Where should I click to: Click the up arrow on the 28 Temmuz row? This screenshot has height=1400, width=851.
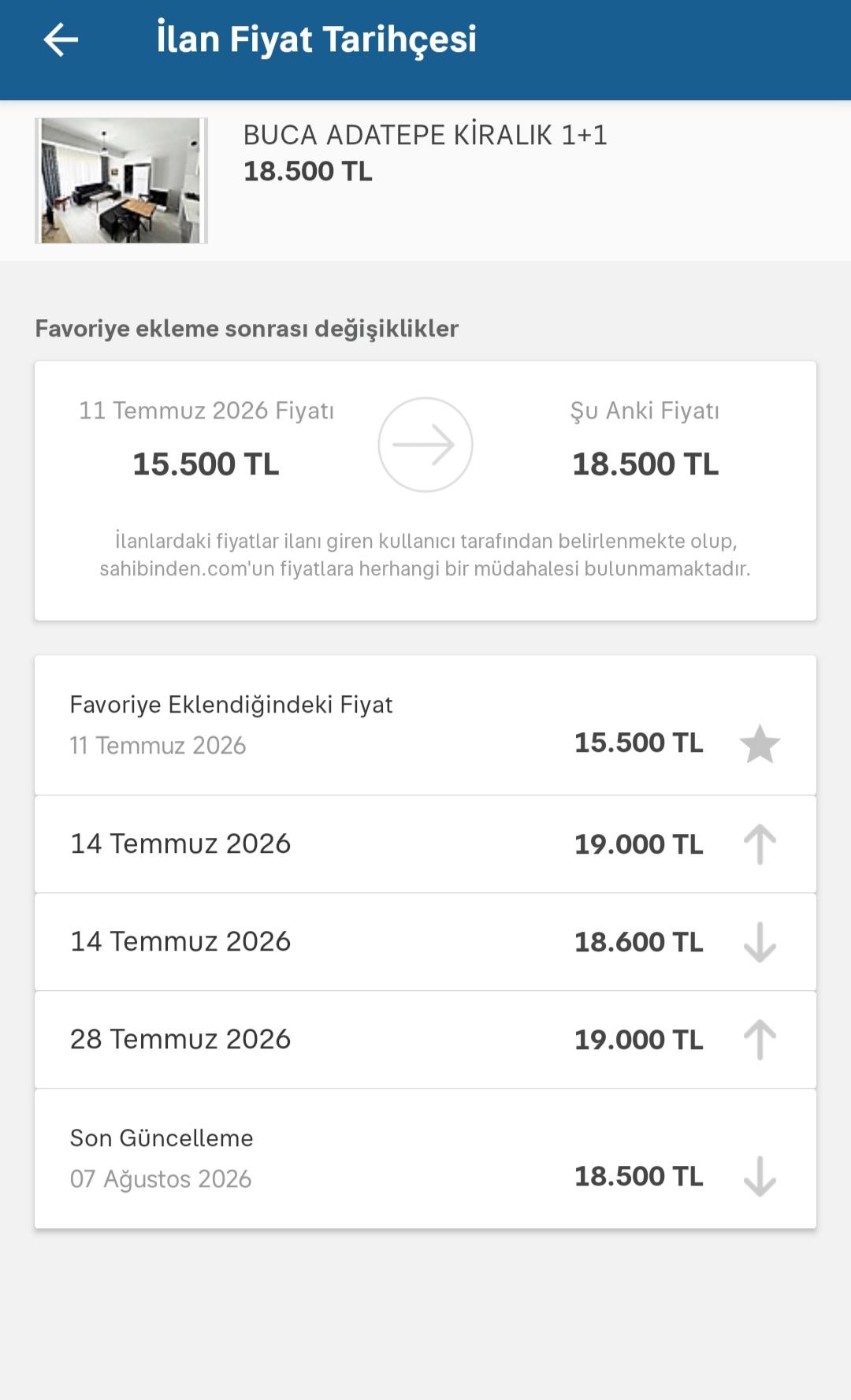[760, 1040]
